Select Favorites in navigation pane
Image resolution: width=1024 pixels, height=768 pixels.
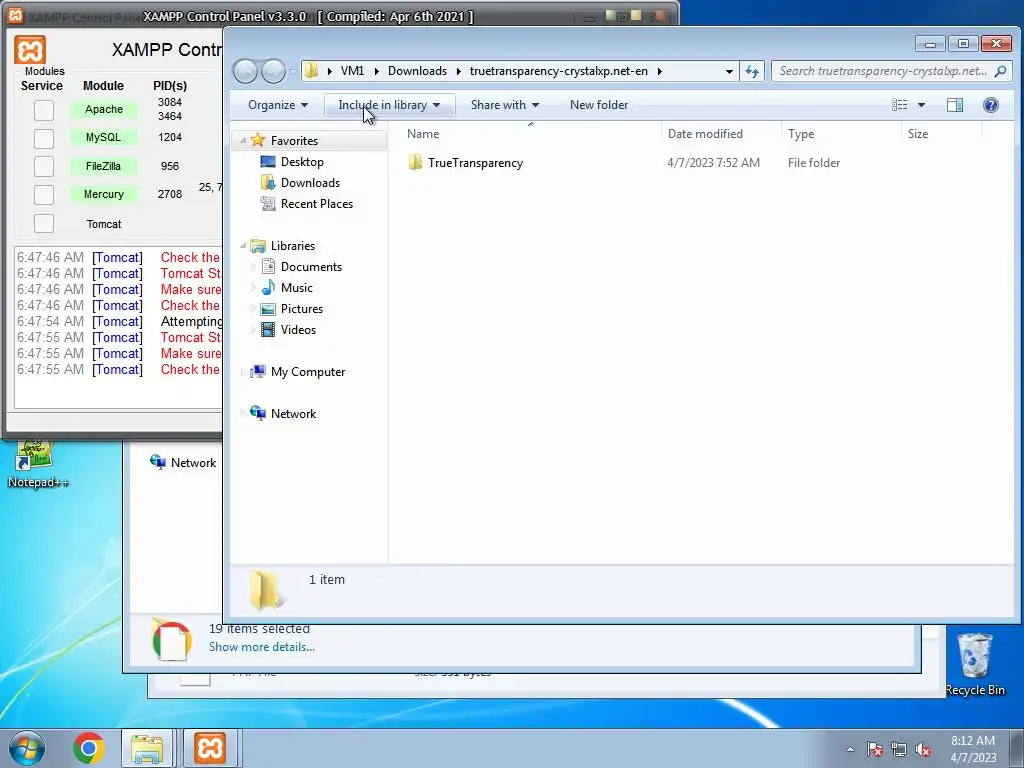294,140
